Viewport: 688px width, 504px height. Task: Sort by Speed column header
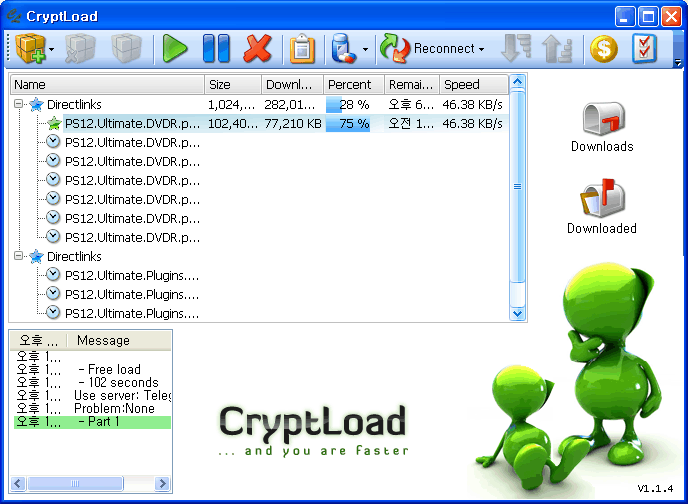tap(474, 84)
